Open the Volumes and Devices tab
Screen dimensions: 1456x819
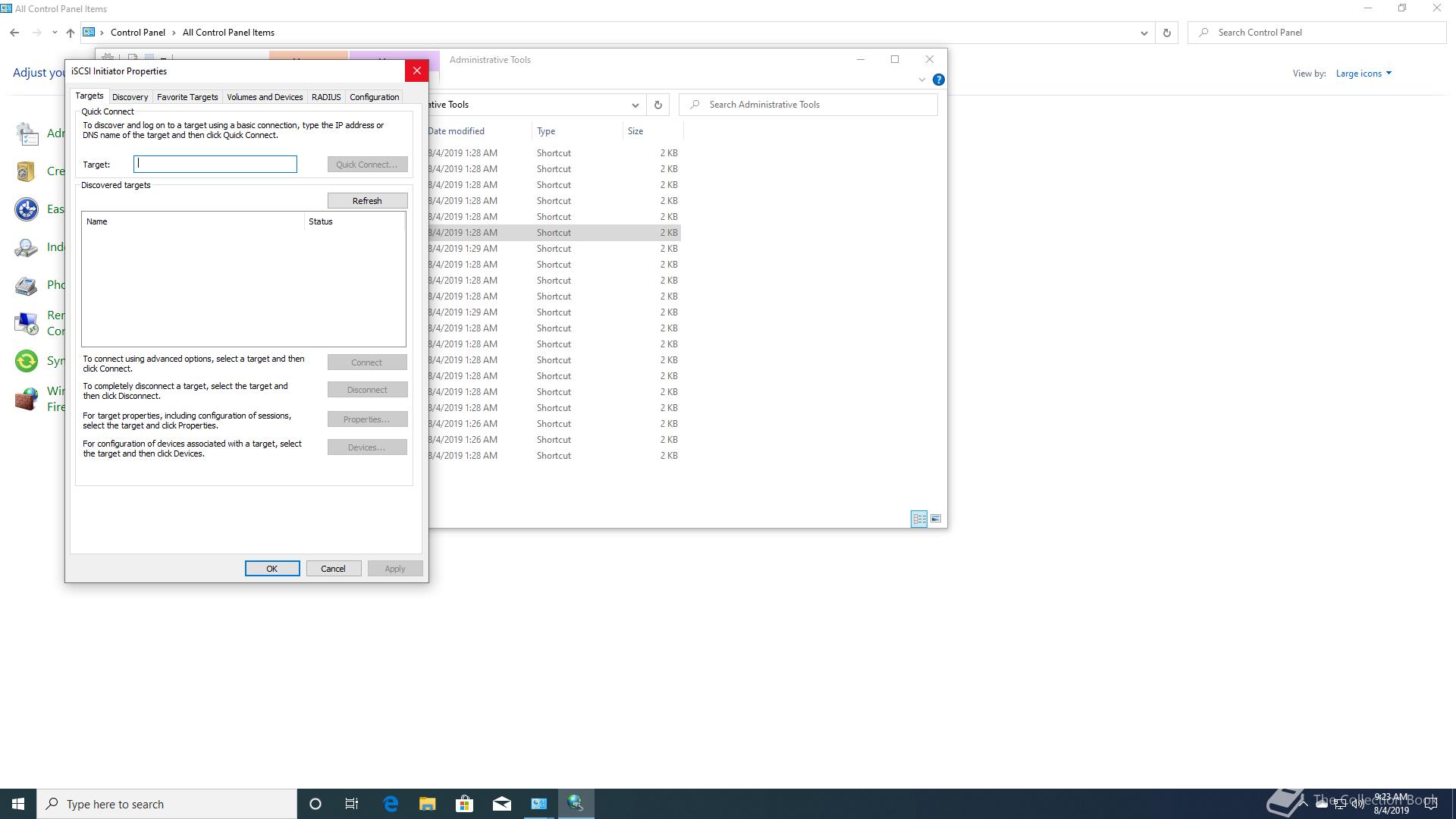click(x=264, y=97)
